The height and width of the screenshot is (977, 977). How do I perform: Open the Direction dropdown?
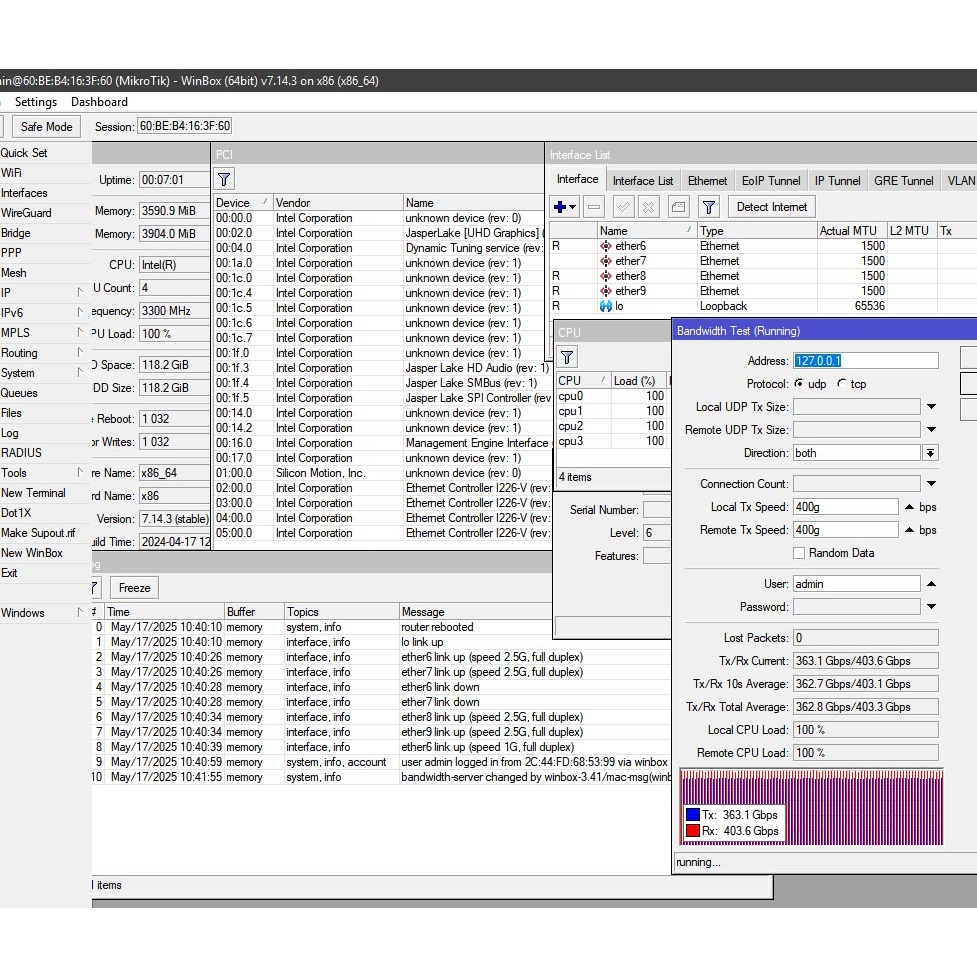pos(930,453)
